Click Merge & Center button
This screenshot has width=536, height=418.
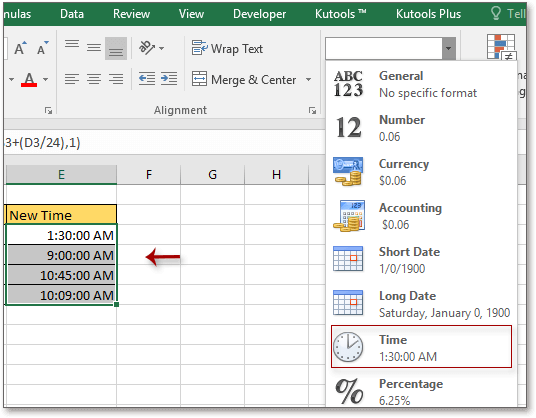[x=244, y=80]
